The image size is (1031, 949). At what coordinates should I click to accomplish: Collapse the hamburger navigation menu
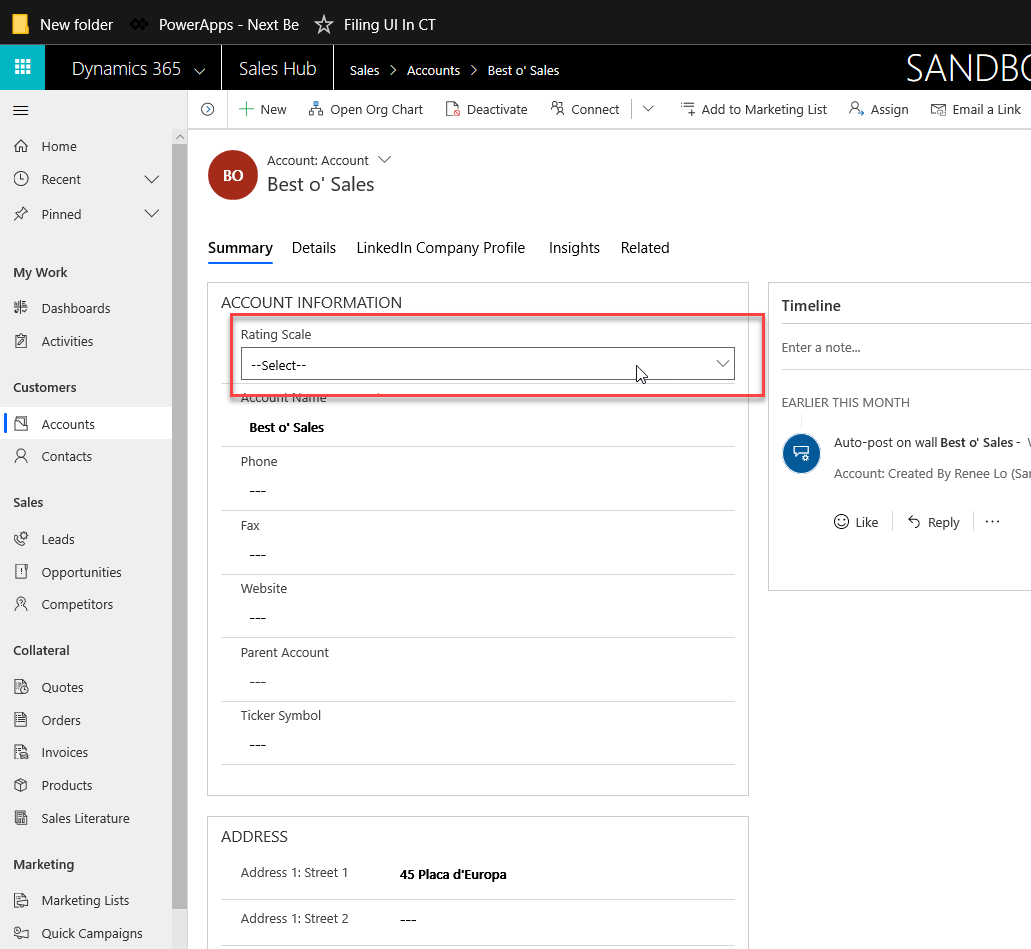[21, 110]
